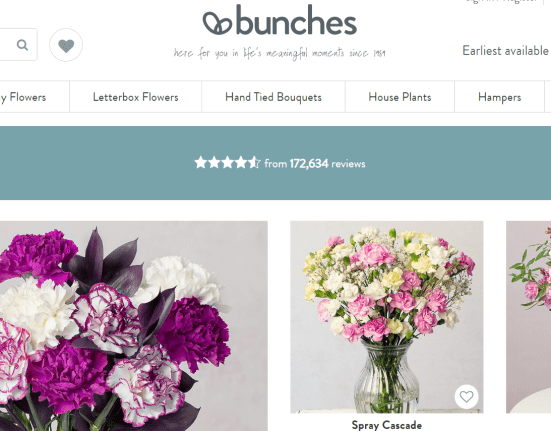
Task: Click the search magnifier icon
Action: pos(22,45)
